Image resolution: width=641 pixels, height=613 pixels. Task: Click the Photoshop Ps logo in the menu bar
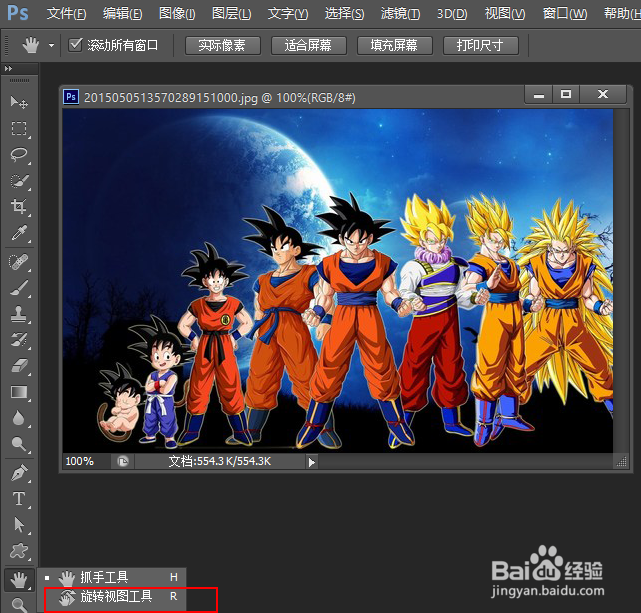(x=18, y=13)
